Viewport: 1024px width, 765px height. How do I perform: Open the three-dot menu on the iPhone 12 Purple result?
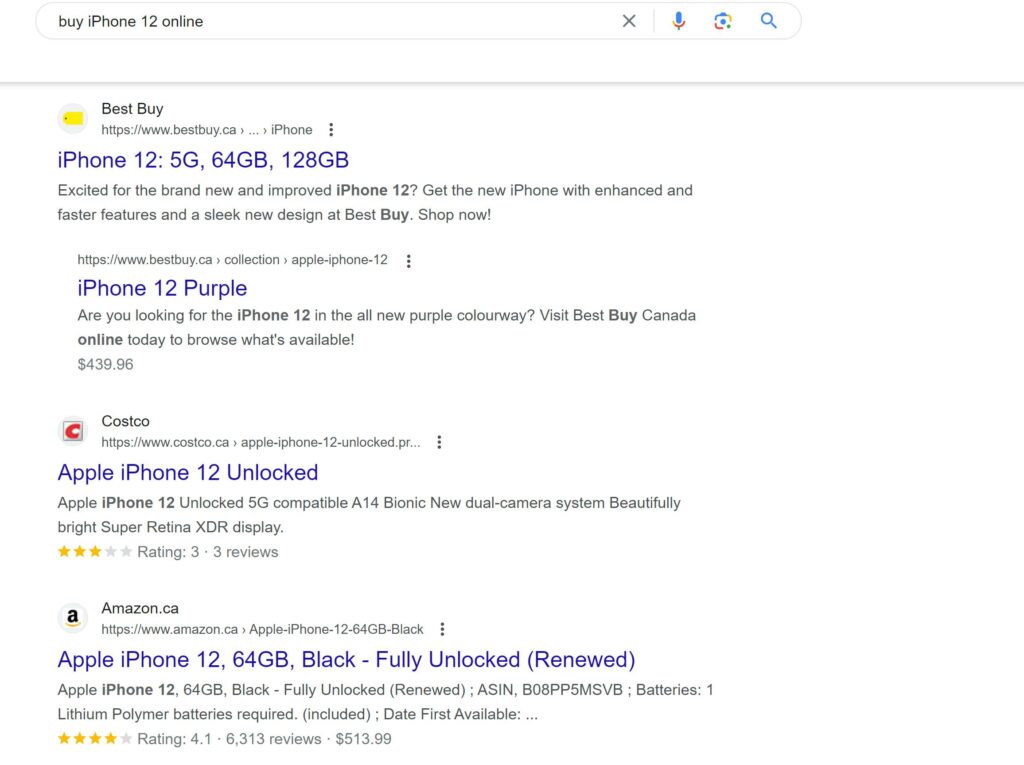tap(408, 261)
